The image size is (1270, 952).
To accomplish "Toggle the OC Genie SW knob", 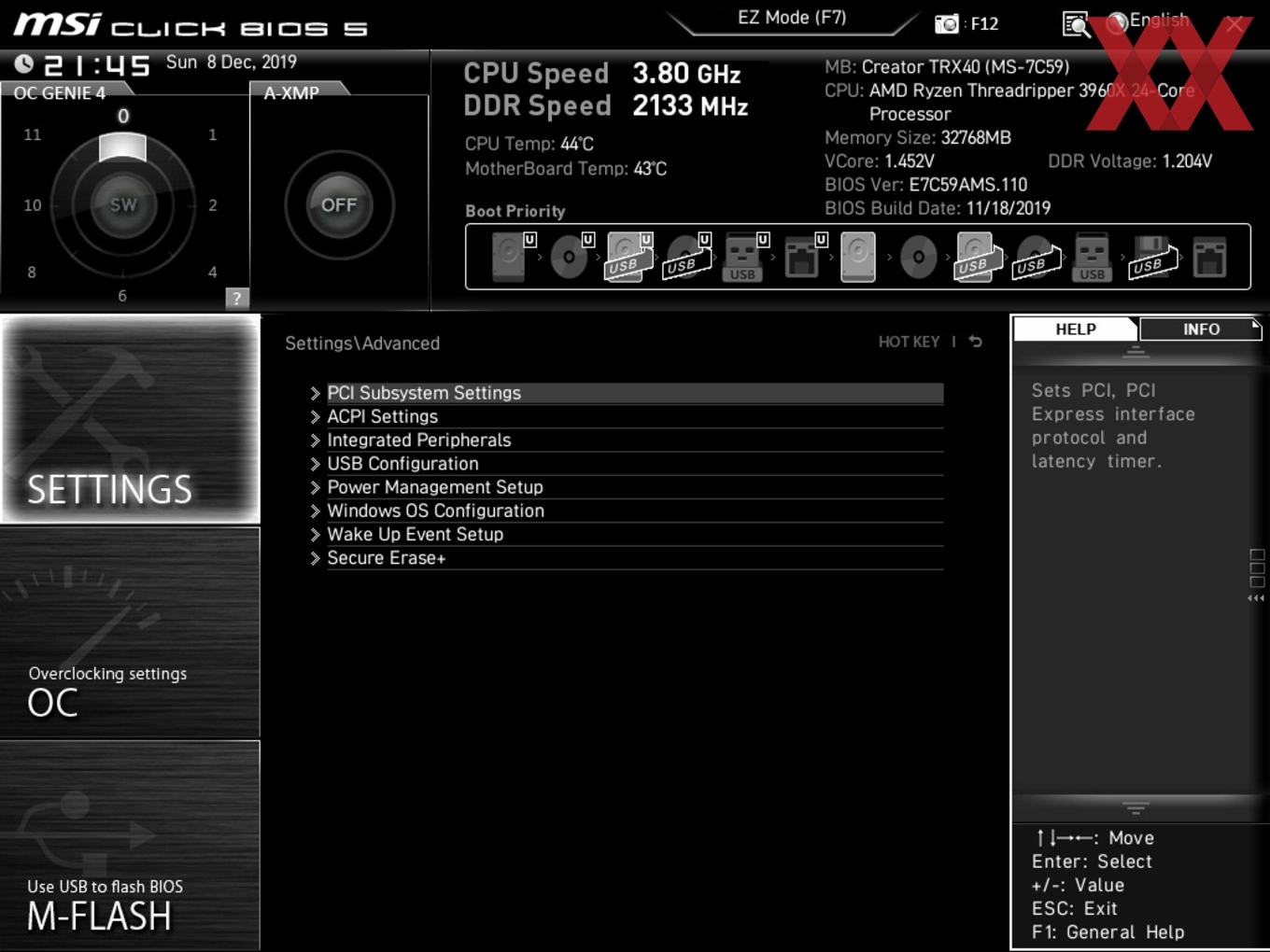I will coord(123,204).
